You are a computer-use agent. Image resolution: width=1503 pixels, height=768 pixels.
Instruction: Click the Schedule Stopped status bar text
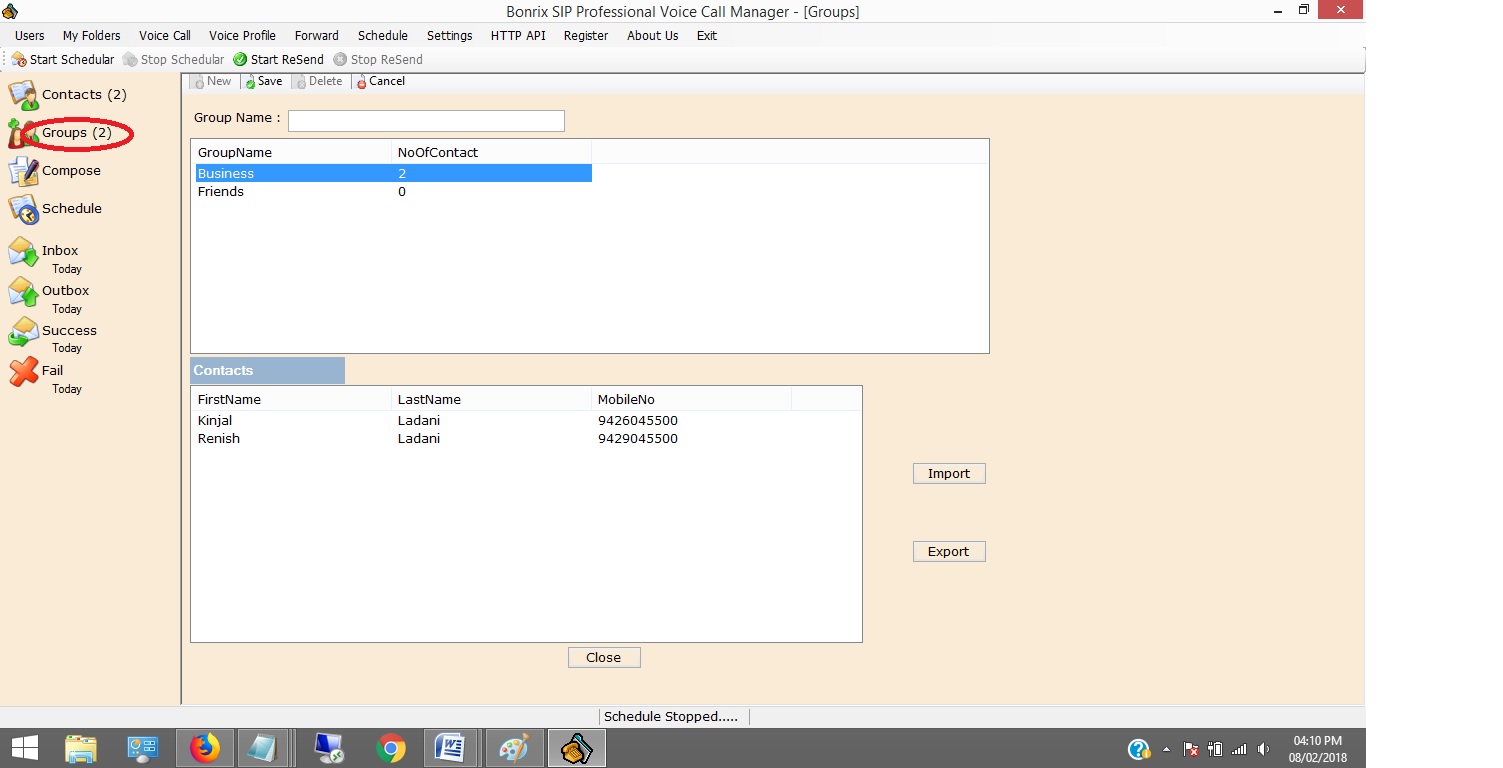click(x=671, y=717)
